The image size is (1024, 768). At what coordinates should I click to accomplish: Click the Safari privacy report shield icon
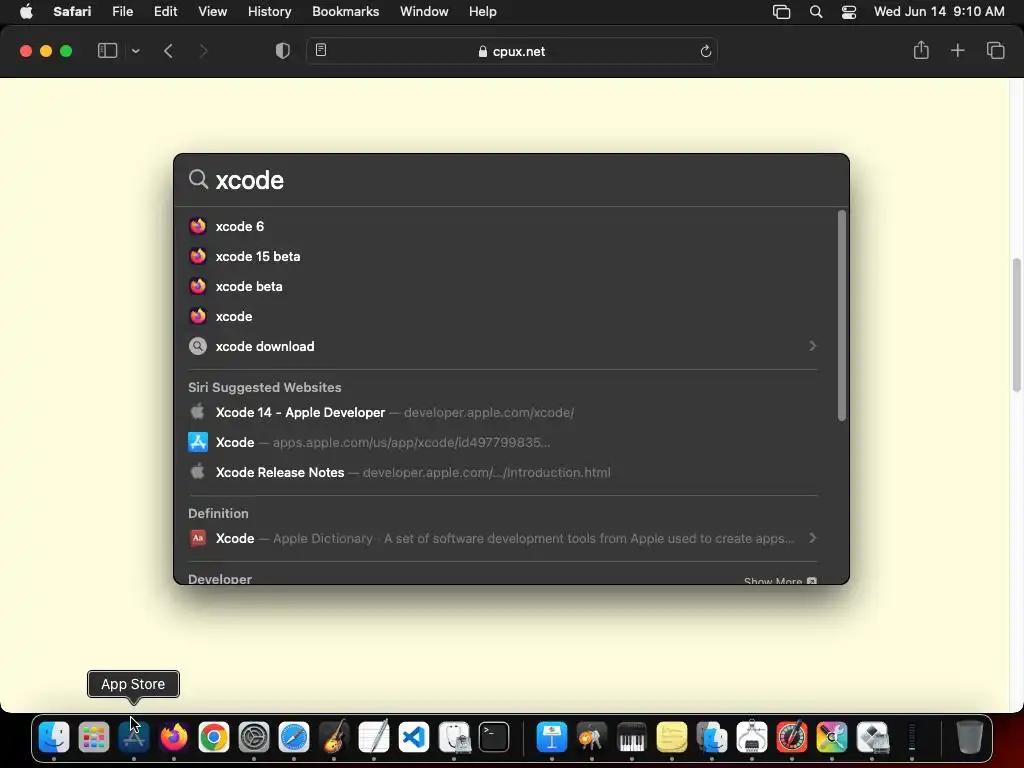coord(283,51)
